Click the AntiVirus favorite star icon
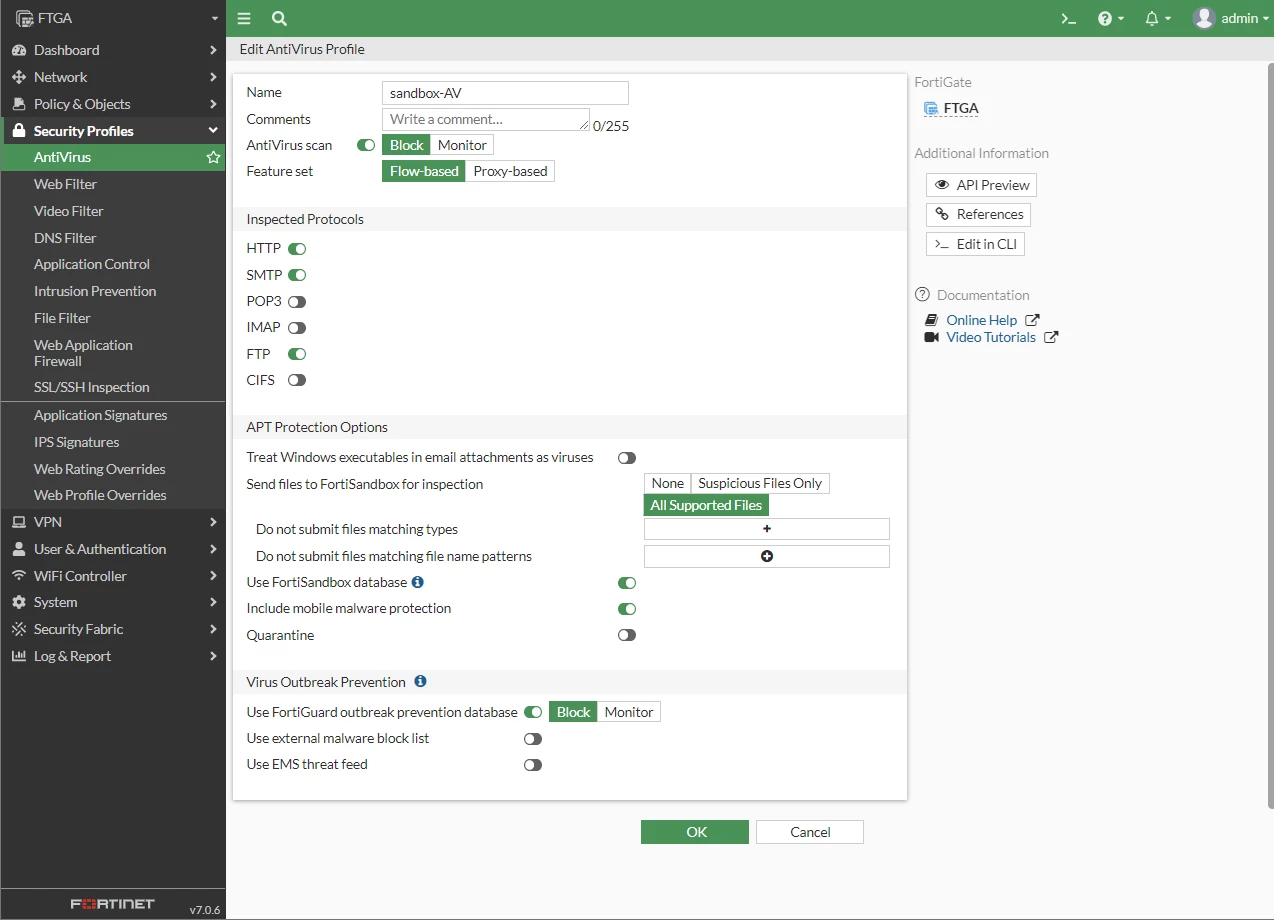The width and height of the screenshot is (1274, 920). [x=213, y=157]
